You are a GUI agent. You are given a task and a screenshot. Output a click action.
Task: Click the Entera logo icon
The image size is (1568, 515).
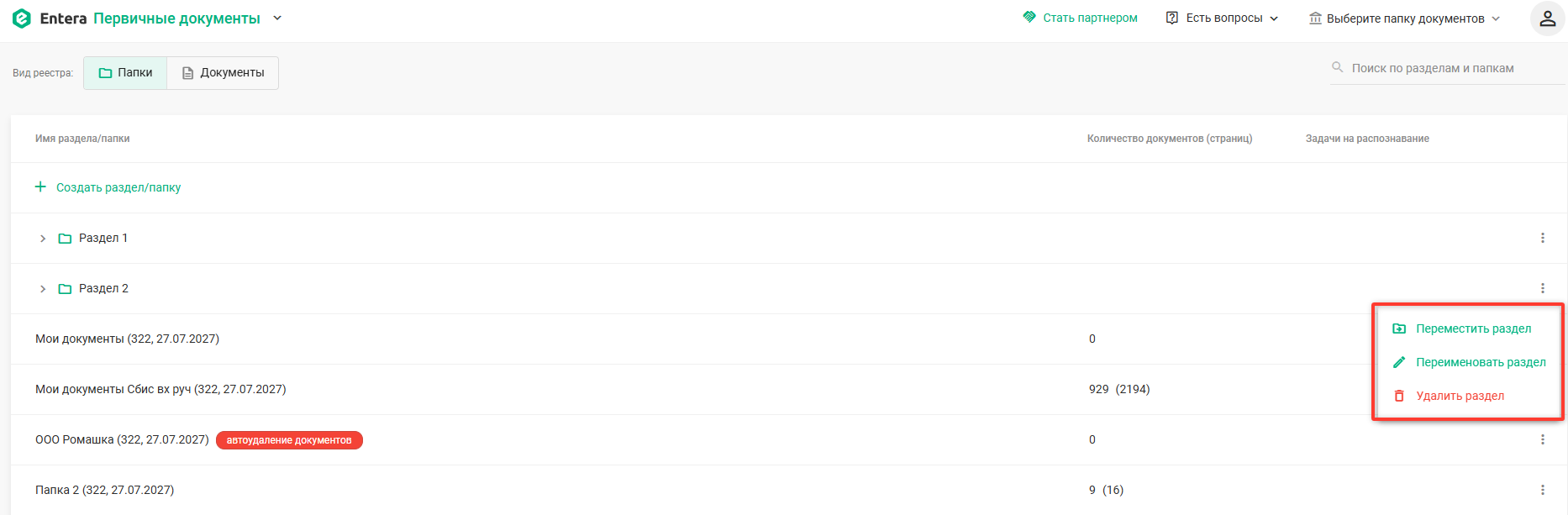click(22, 18)
